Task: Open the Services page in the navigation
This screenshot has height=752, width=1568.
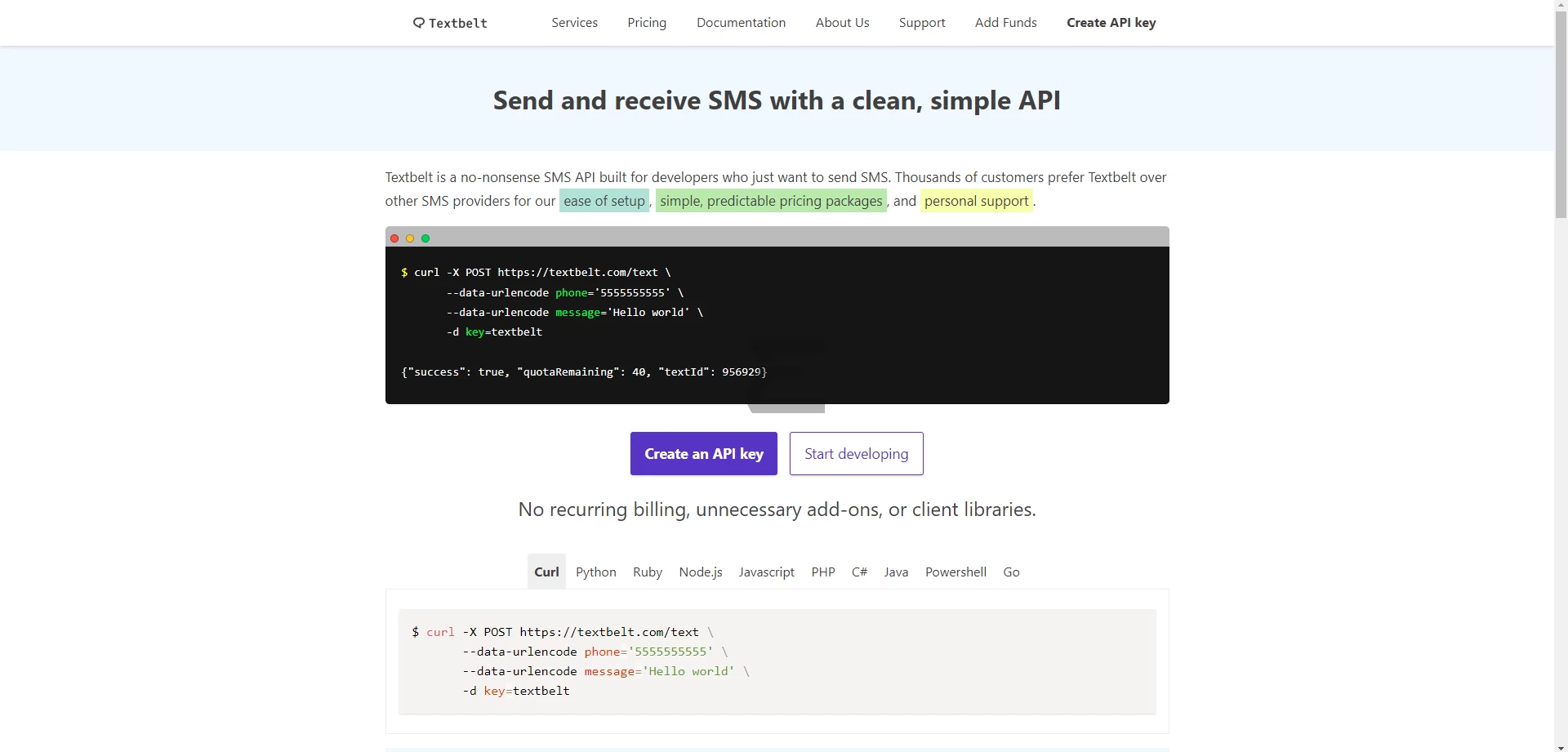Action: point(574,23)
